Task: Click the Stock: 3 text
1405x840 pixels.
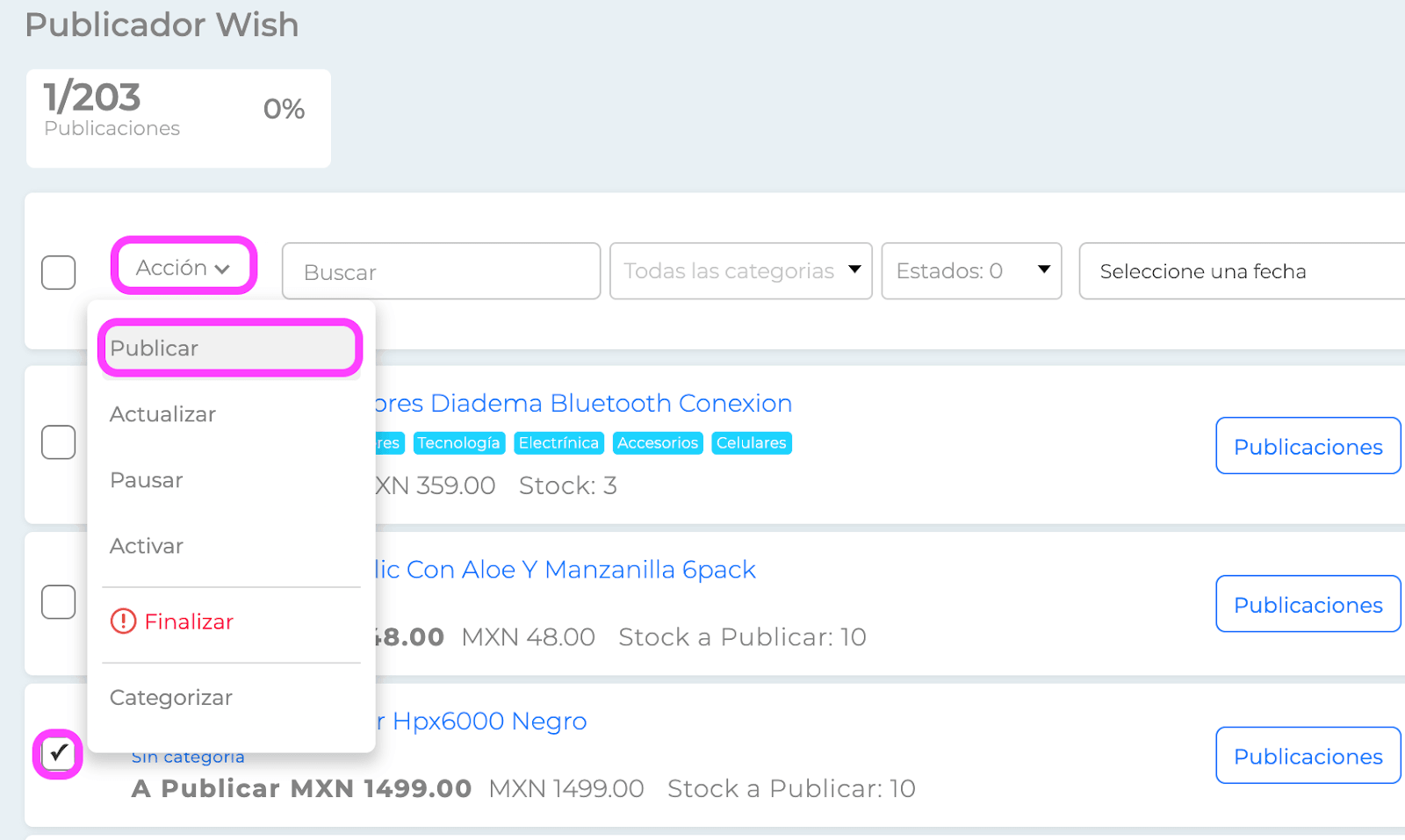Action: [568, 485]
